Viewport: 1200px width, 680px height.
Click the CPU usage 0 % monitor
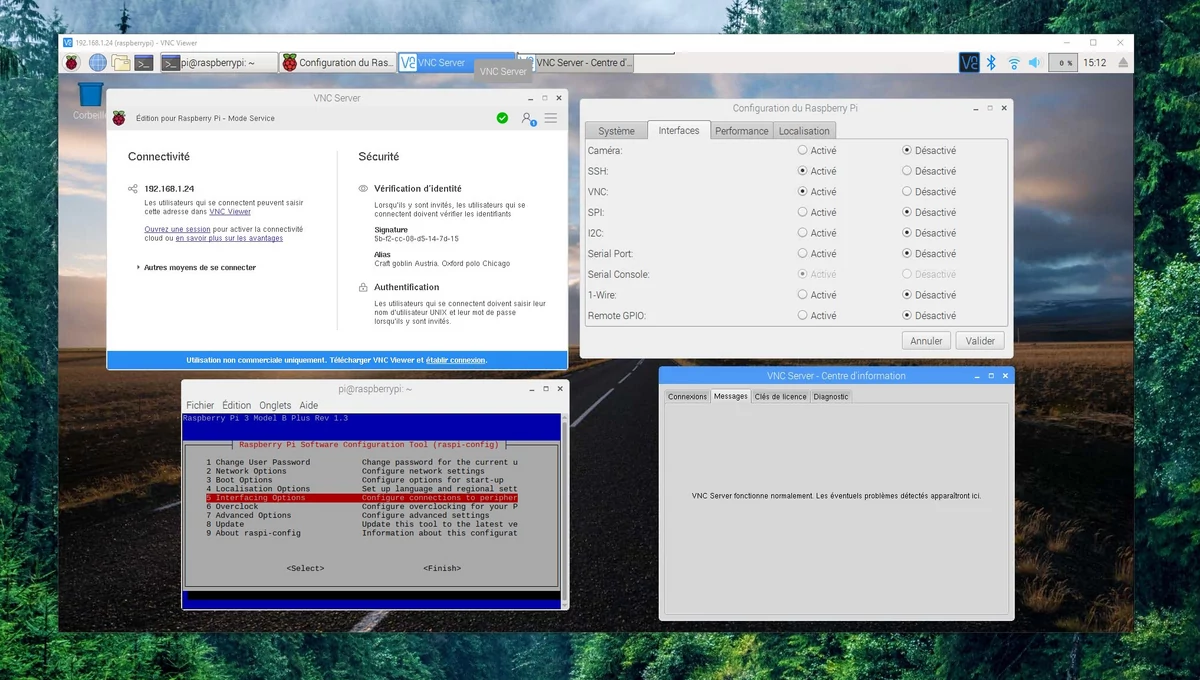(x=1063, y=63)
